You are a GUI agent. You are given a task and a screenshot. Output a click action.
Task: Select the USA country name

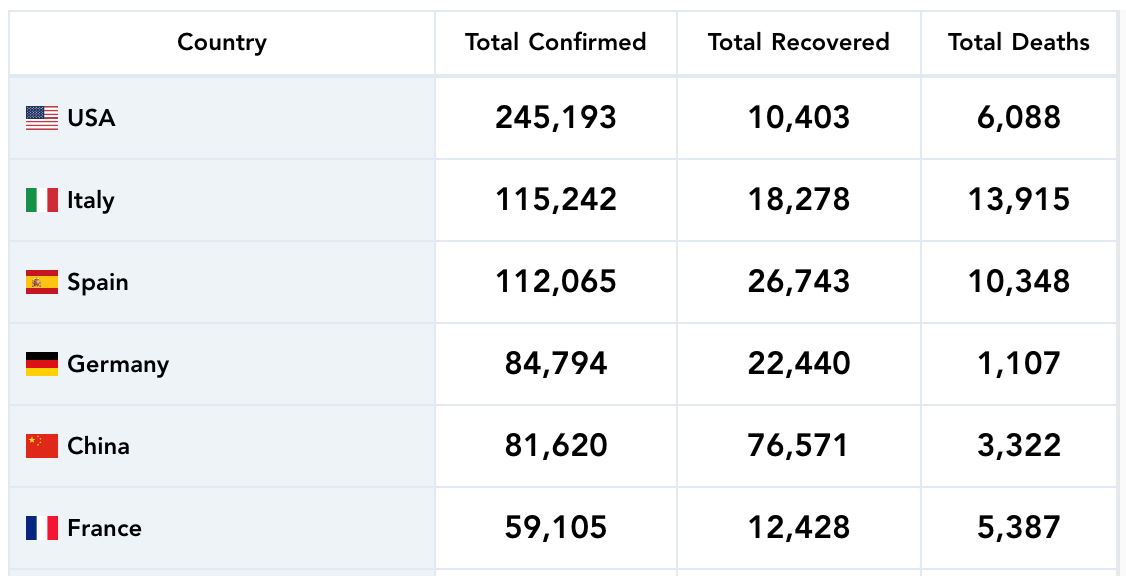tap(91, 118)
